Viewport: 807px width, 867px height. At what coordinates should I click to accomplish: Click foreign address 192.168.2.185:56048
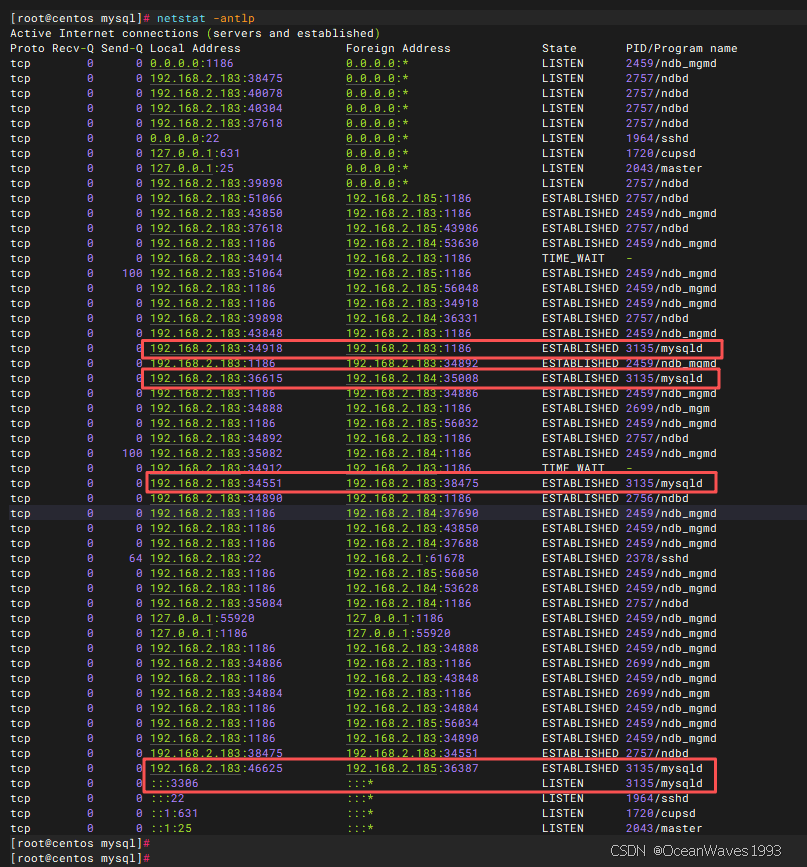tap(412, 288)
